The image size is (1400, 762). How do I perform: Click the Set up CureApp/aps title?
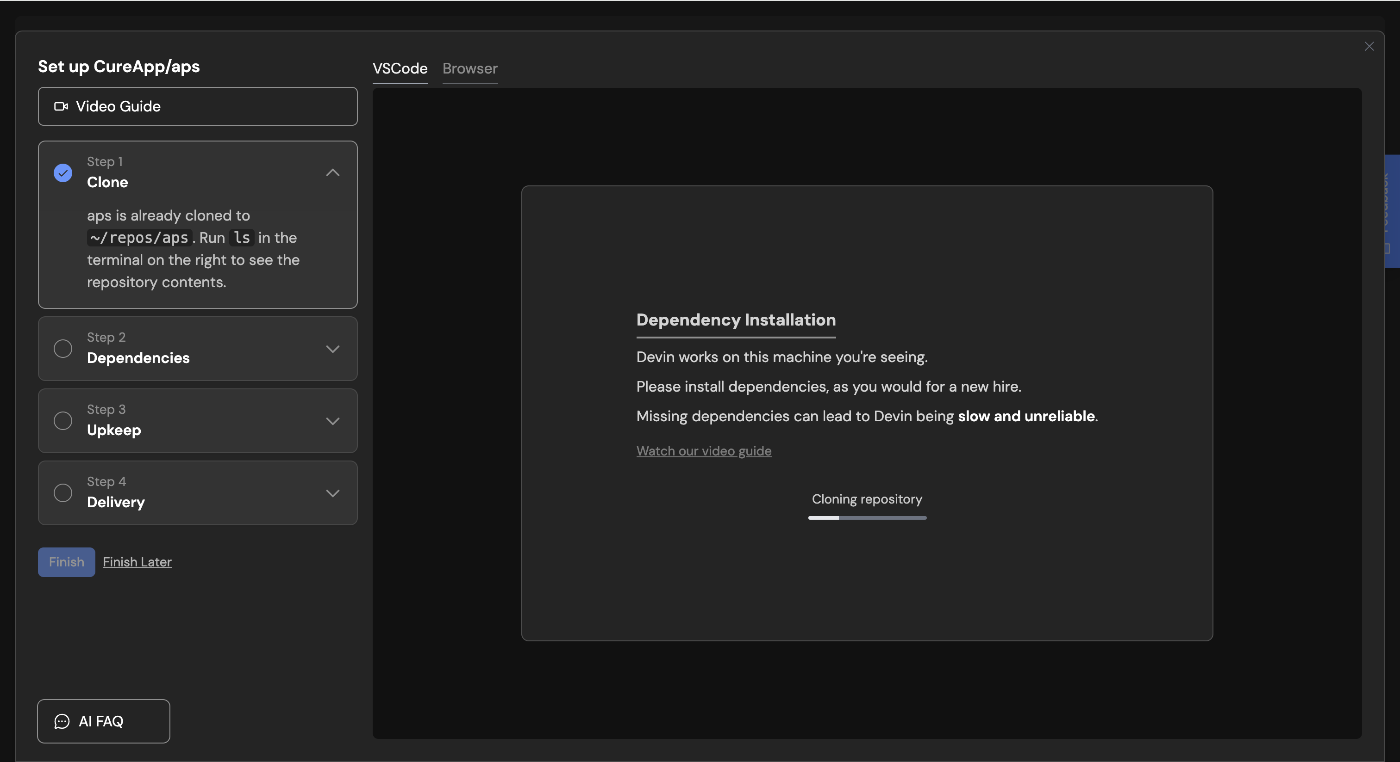point(119,67)
